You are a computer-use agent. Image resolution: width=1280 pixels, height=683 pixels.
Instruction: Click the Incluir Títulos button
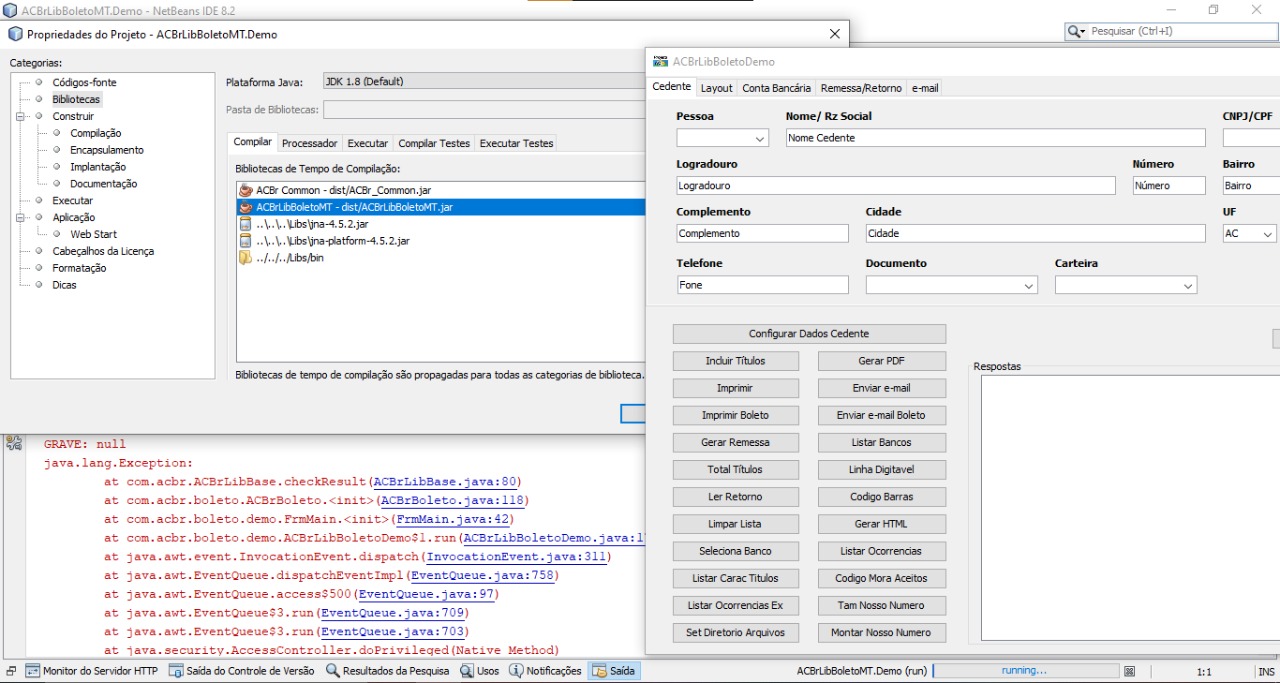coord(736,361)
